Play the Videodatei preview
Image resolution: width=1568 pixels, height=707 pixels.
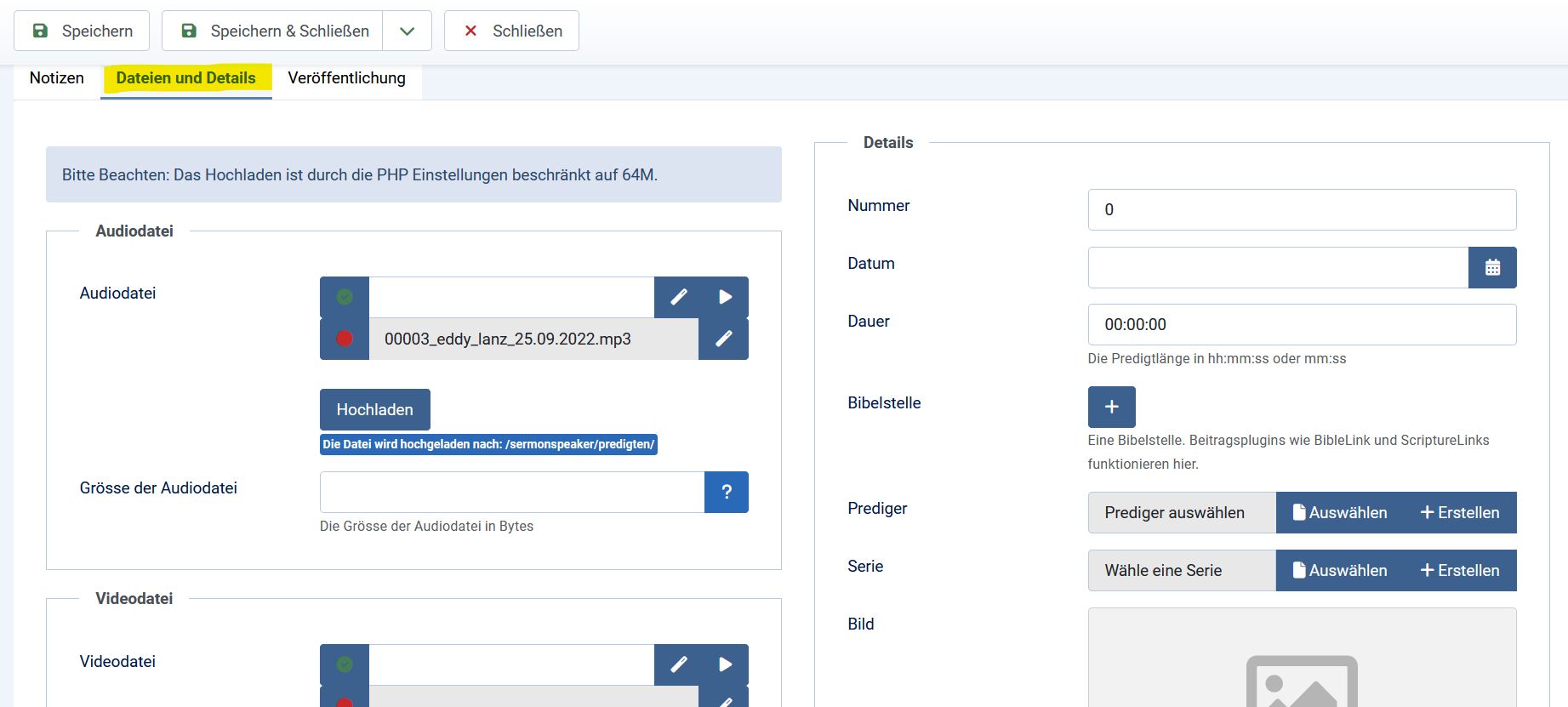[x=725, y=664]
